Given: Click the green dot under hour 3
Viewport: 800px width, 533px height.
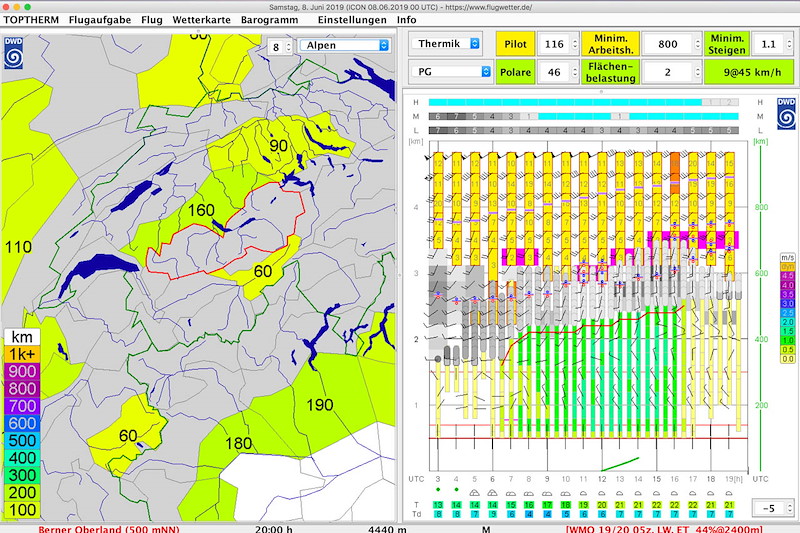Looking at the screenshot, I should (x=438, y=490).
